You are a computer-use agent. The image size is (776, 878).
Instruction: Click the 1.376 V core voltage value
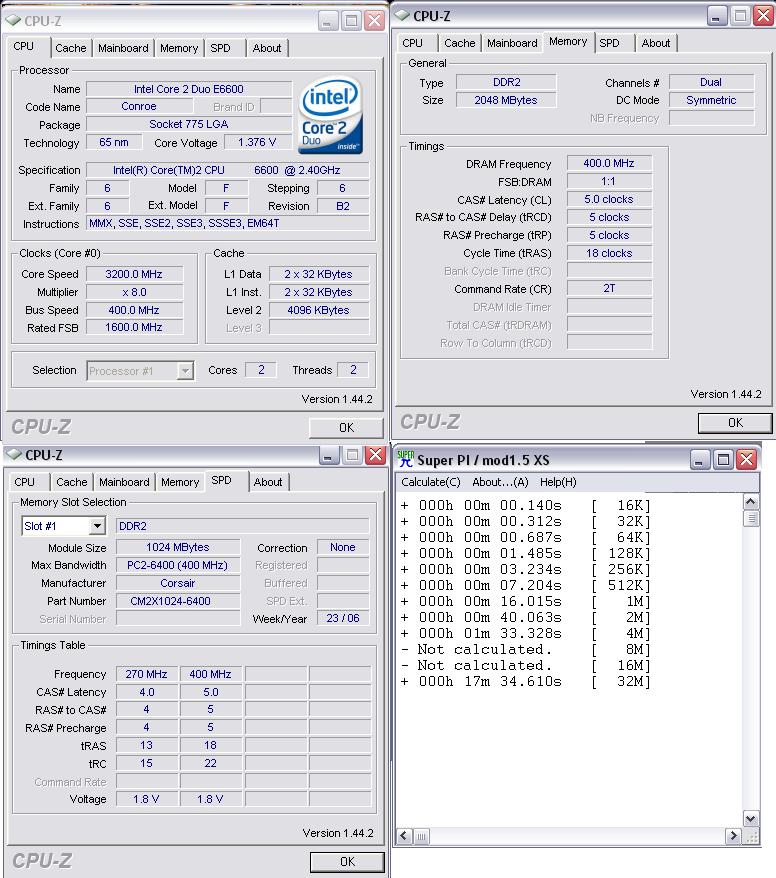point(257,142)
